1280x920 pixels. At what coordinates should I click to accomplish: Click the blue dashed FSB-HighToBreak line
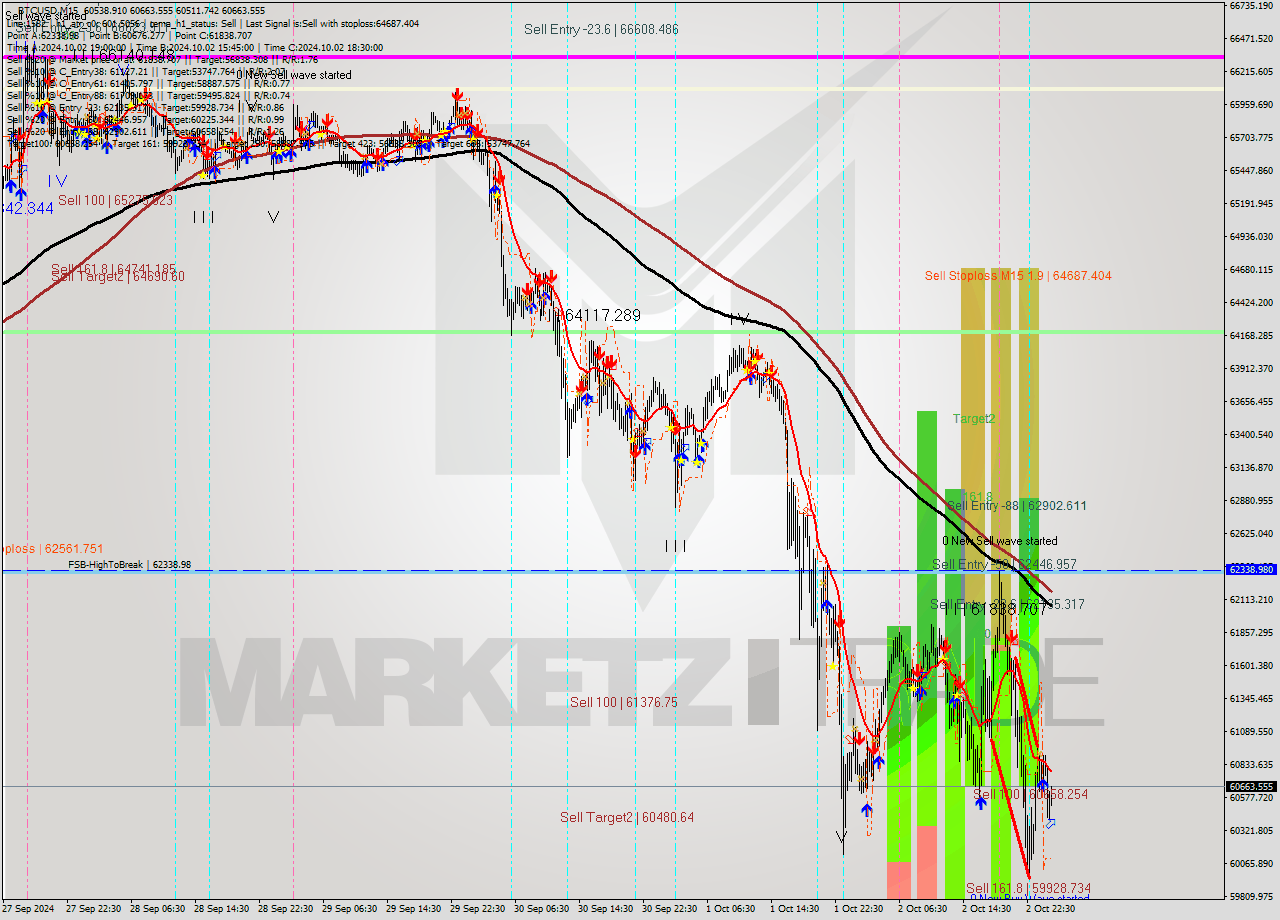click(612, 571)
